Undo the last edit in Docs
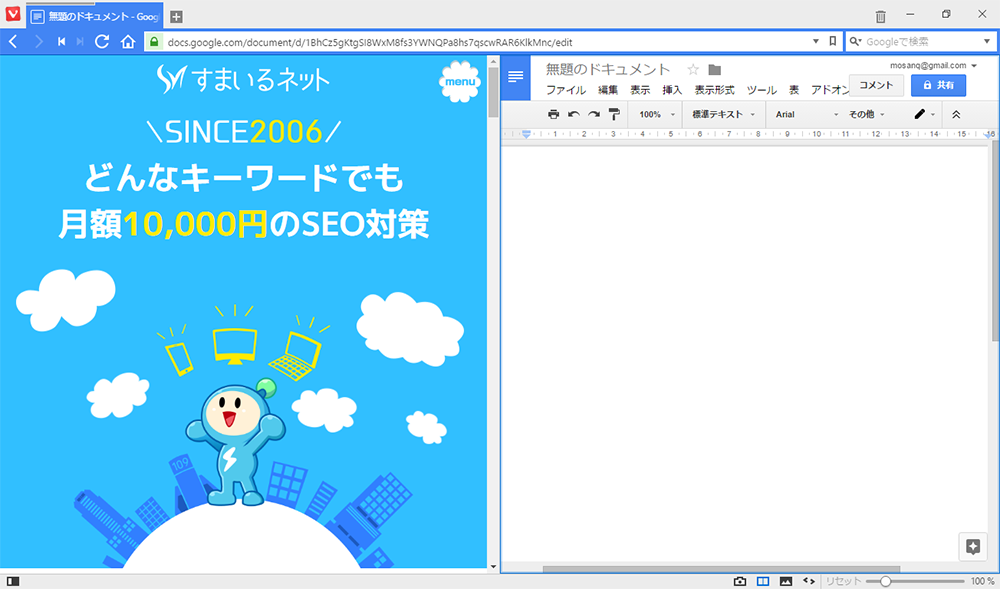The image size is (1000, 589). 573,115
